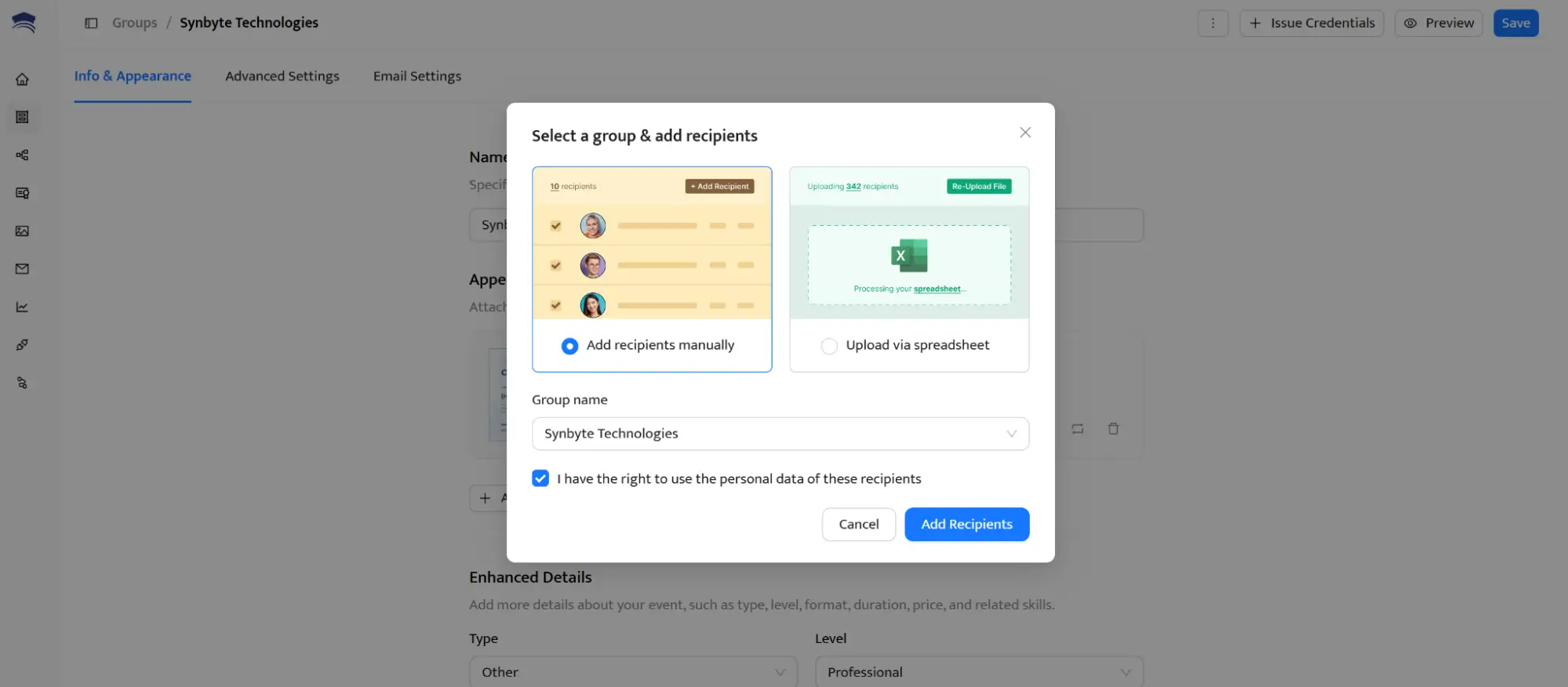The height and width of the screenshot is (687, 1568).
Task: Click the Issue Credentials button
Action: 1312,23
